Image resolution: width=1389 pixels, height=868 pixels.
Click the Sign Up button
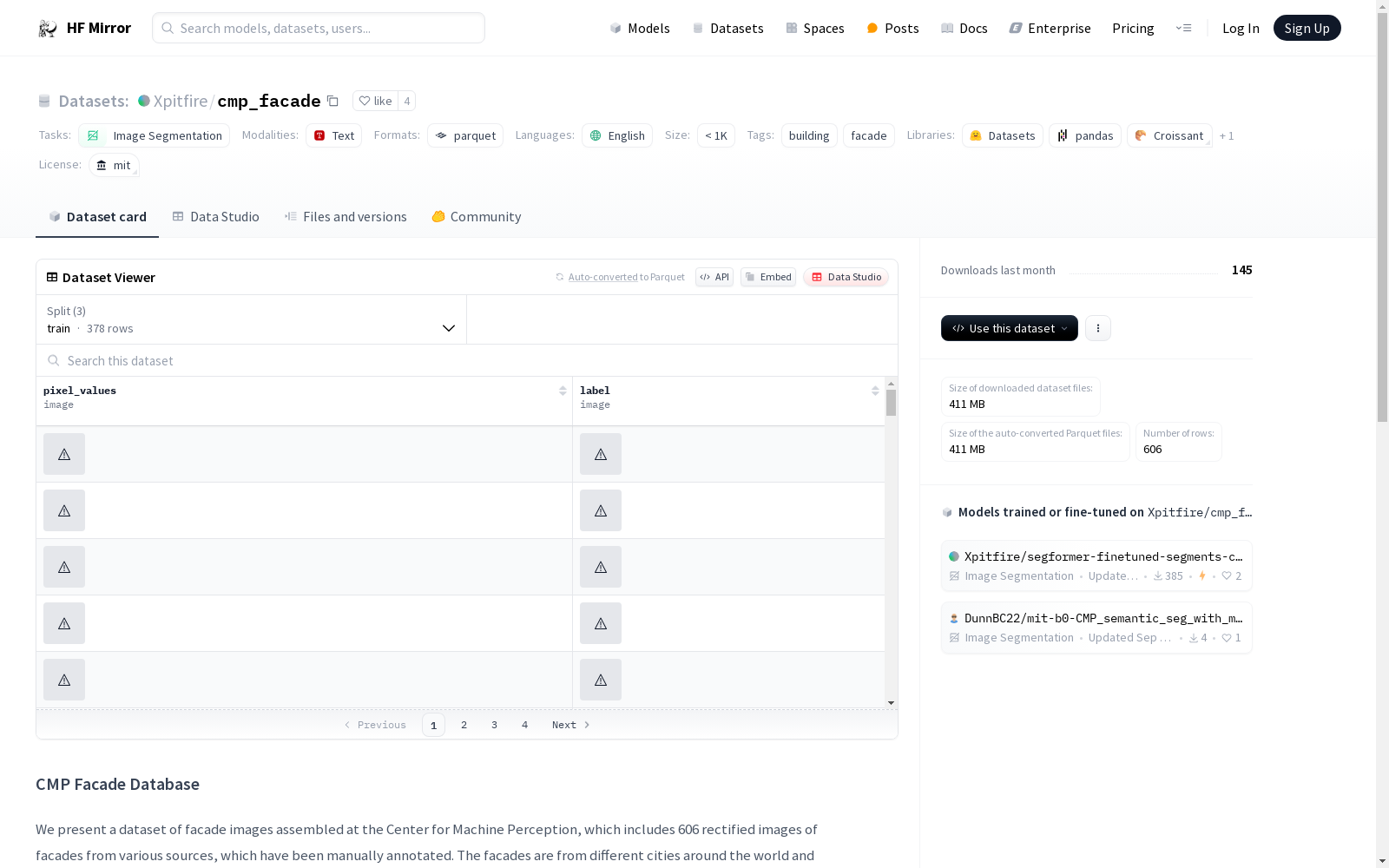[x=1307, y=29]
